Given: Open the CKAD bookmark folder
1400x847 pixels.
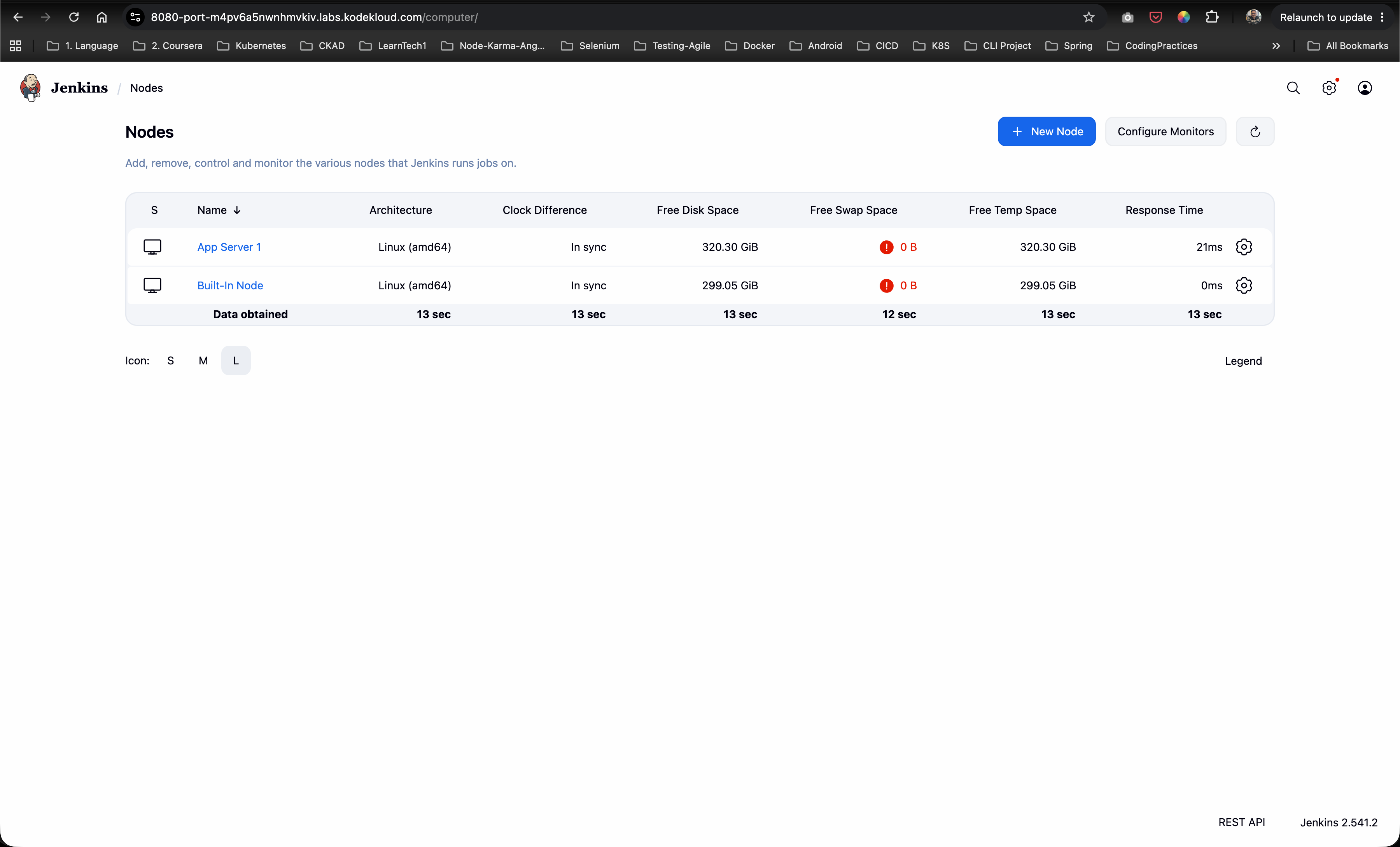Looking at the screenshot, I should pos(322,46).
